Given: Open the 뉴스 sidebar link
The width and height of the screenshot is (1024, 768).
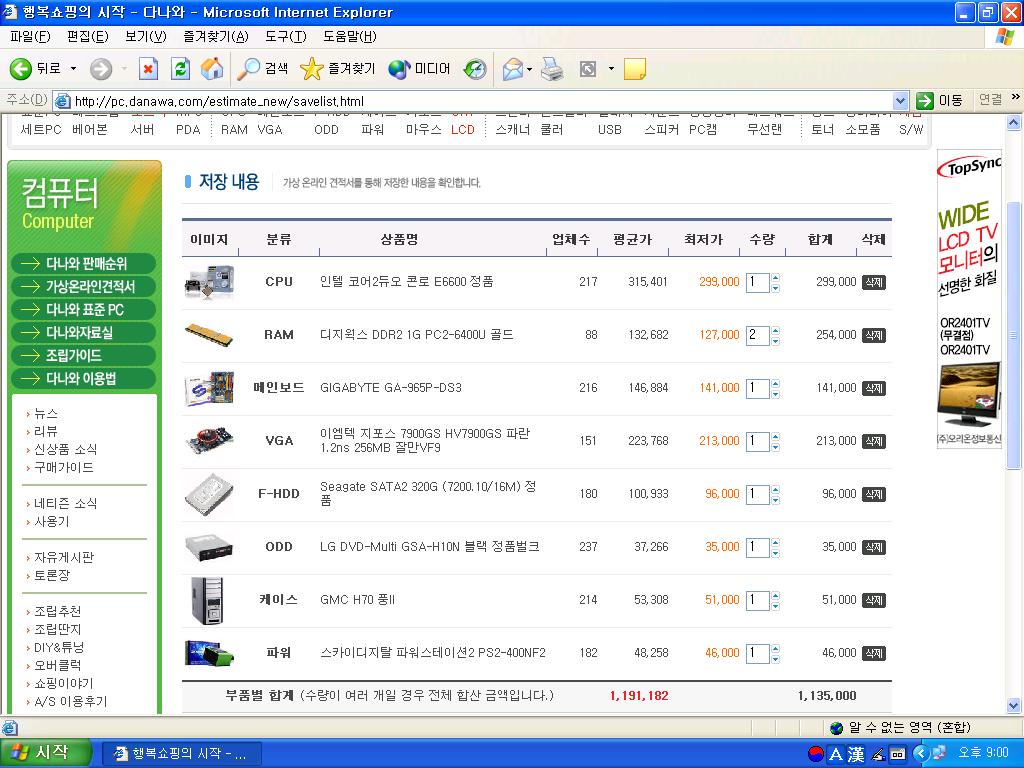Looking at the screenshot, I should 46,413.
